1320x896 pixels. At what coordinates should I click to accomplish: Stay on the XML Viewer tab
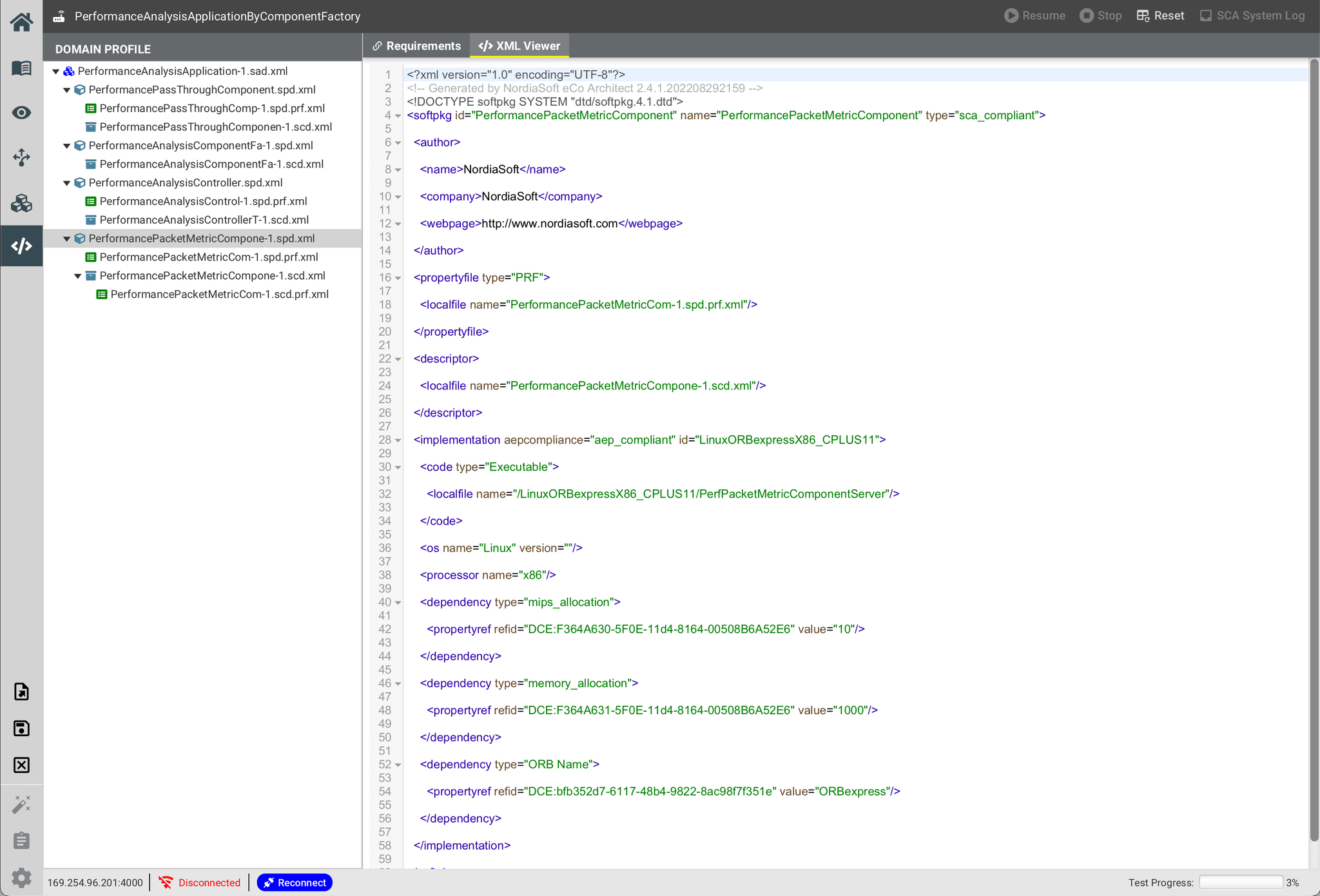click(519, 45)
